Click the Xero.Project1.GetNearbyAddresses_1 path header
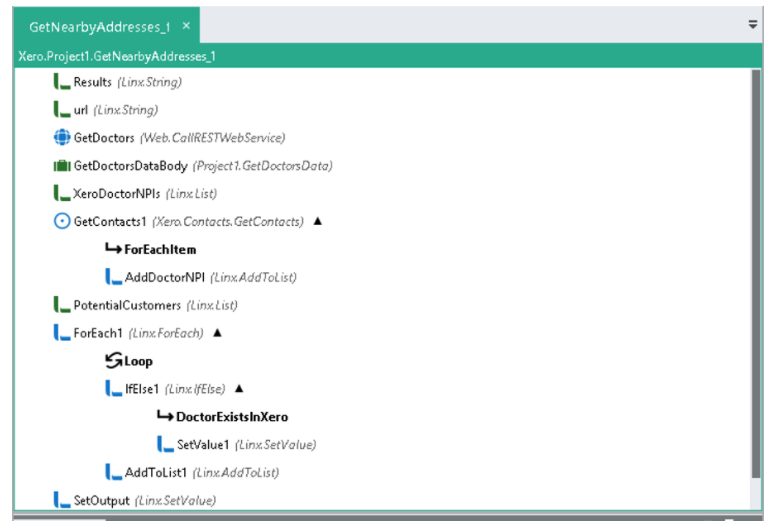This screenshot has height=532, width=776. coord(117,56)
